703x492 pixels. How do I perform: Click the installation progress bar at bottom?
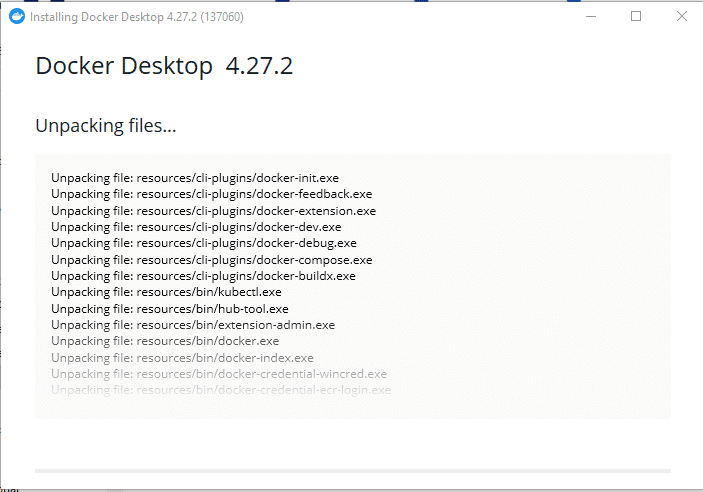(x=352, y=469)
